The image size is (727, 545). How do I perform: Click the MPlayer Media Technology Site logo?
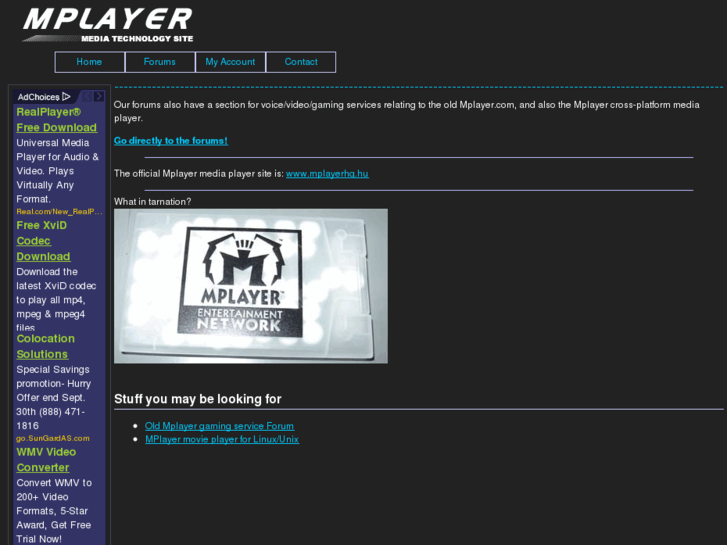[108, 25]
